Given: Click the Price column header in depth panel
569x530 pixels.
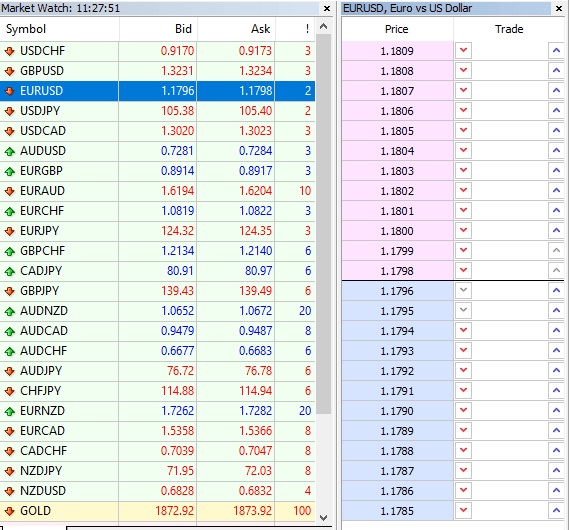Looking at the screenshot, I should (x=397, y=29).
